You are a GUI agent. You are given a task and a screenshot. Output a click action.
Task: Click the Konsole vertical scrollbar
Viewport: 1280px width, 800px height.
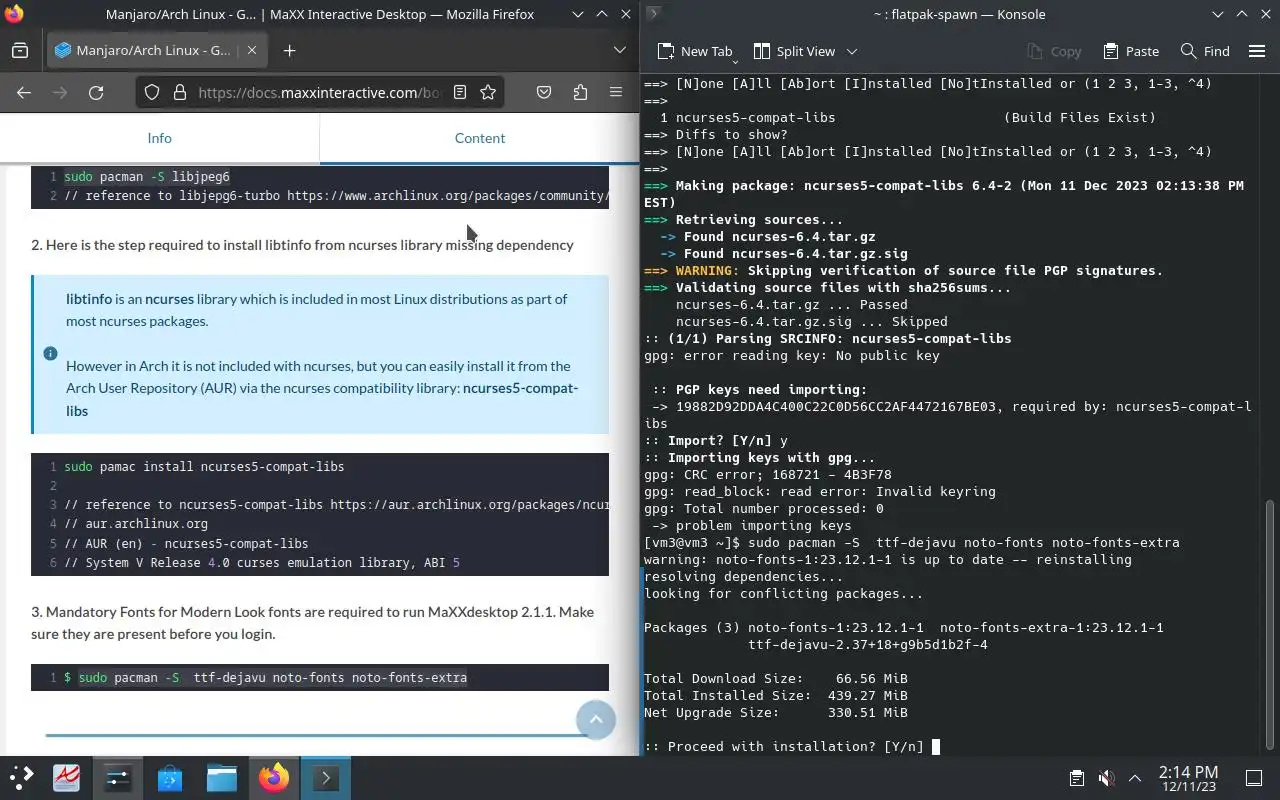pos(1272,624)
